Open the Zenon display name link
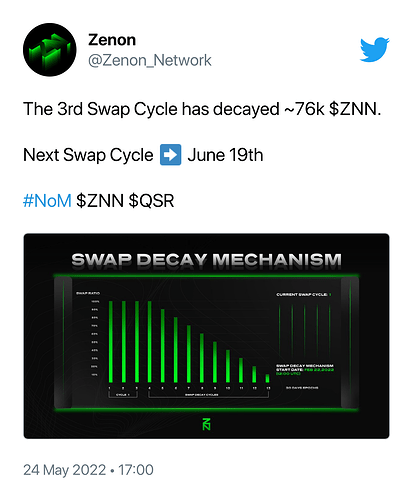The image size is (413, 500). [x=112, y=40]
